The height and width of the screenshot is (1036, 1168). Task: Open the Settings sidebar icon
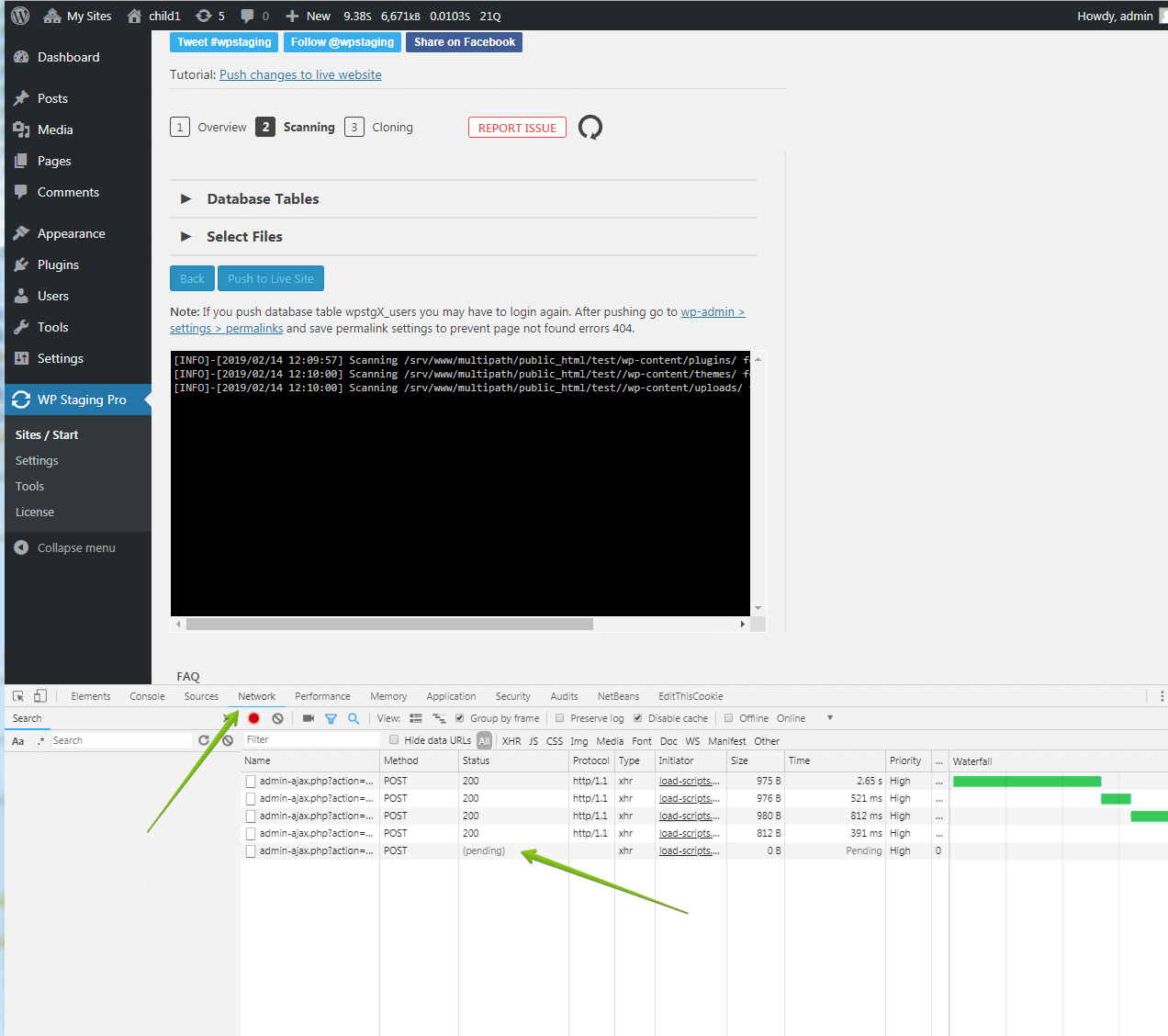pyautogui.click(x=21, y=358)
